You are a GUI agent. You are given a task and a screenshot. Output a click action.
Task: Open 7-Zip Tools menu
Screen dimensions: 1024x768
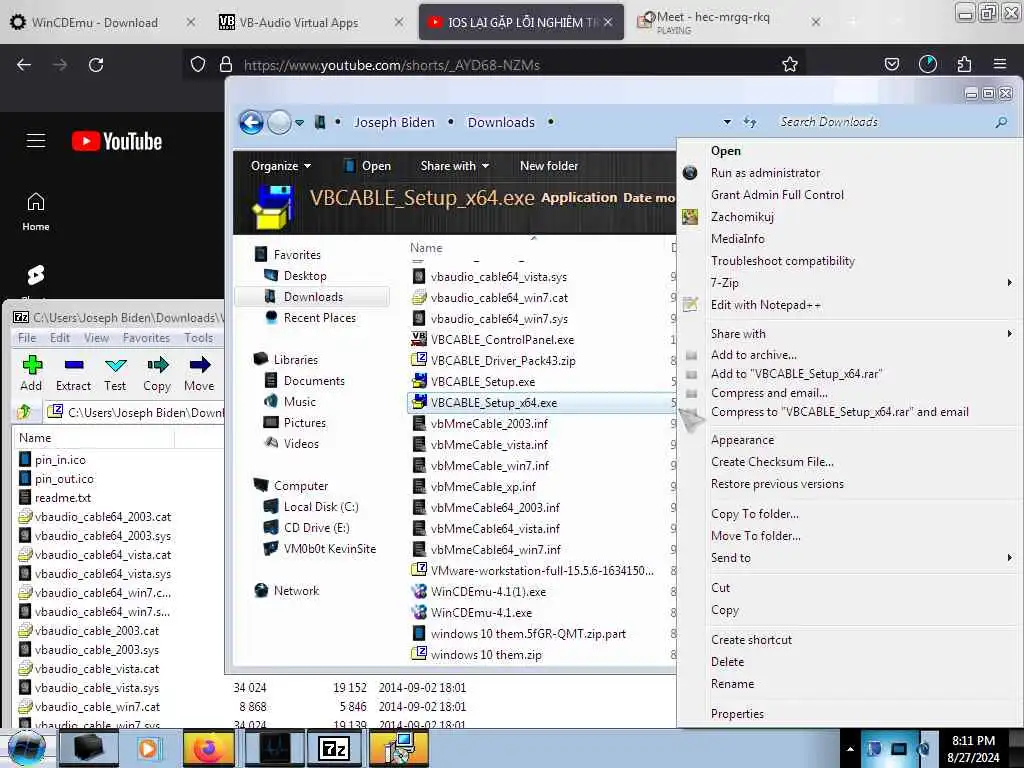point(199,338)
